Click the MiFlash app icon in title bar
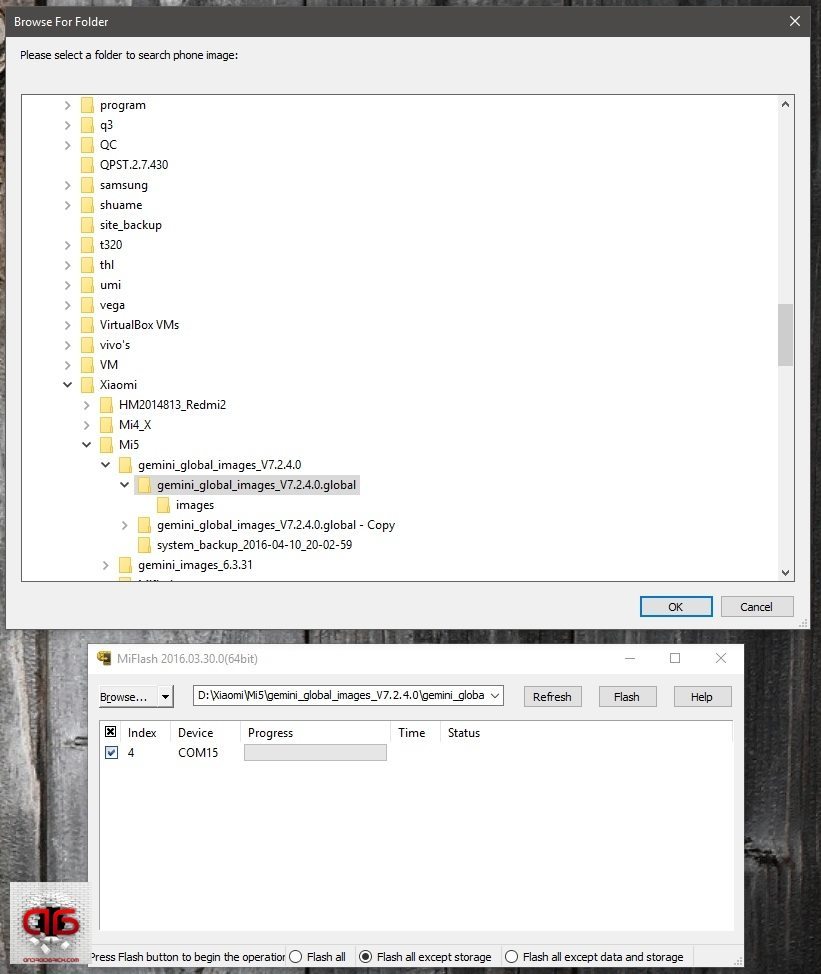The height and width of the screenshot is (974, 821). point(103,658)
